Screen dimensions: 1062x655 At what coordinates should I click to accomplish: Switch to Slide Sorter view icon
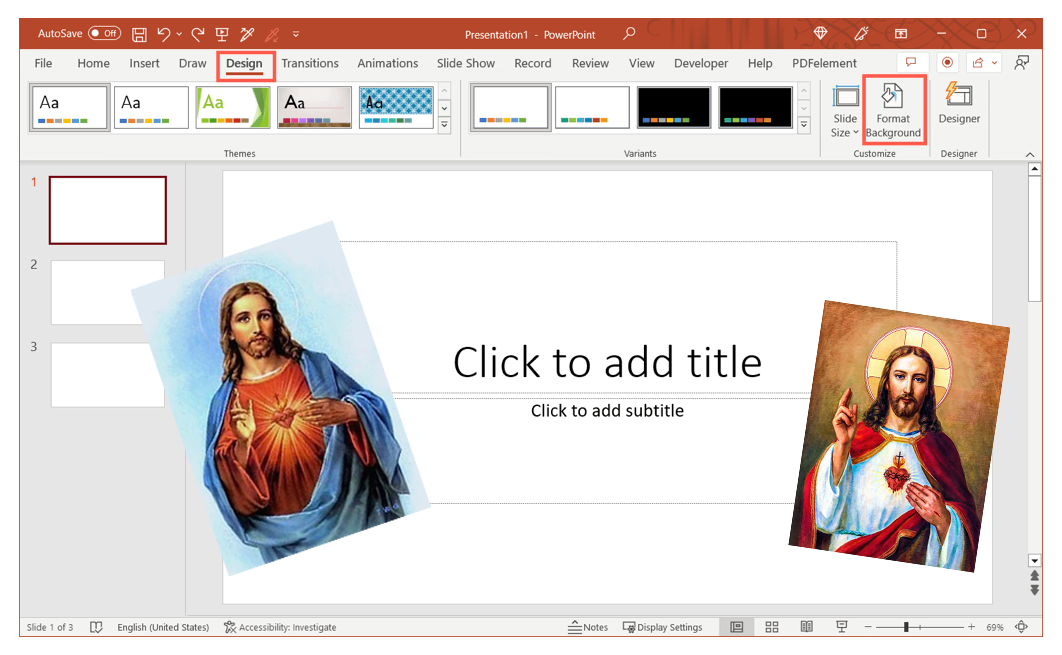pos(771,627)
